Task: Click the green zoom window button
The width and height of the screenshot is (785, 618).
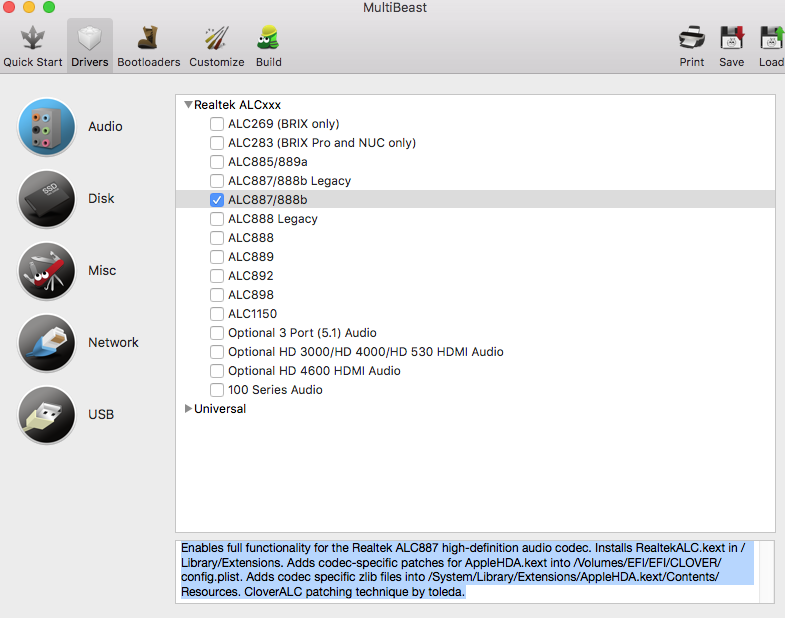Action: 49,7
